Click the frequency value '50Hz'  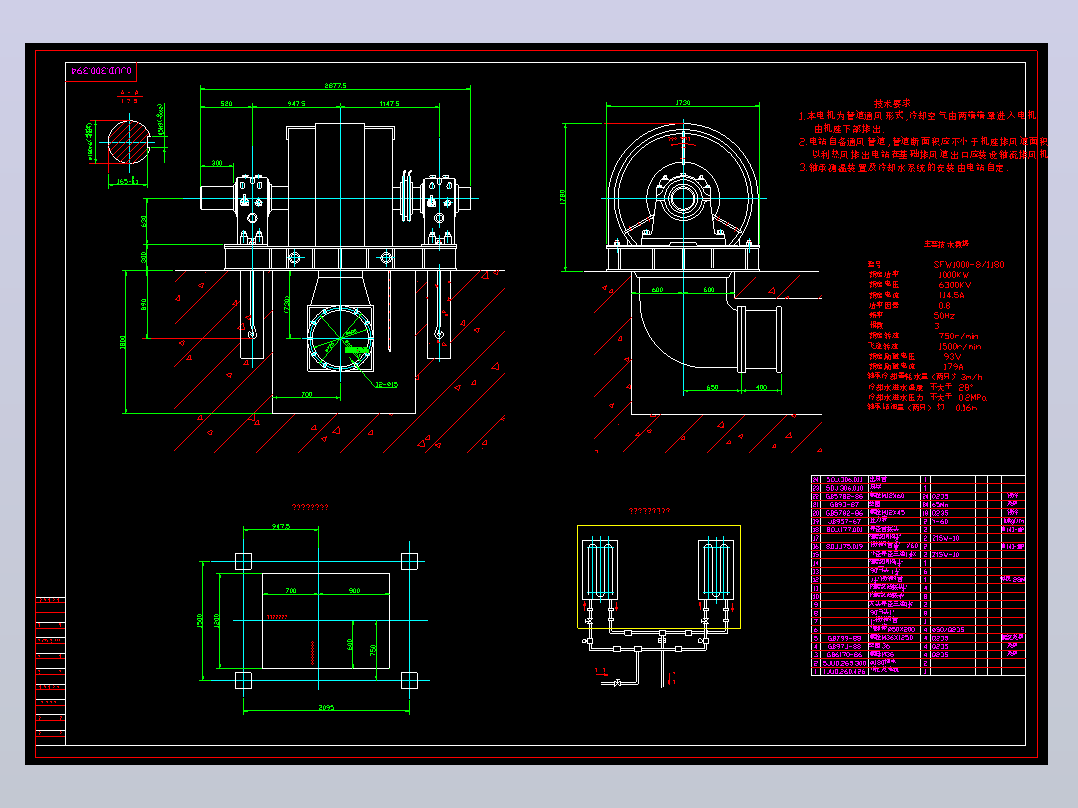tap(944, 316)
